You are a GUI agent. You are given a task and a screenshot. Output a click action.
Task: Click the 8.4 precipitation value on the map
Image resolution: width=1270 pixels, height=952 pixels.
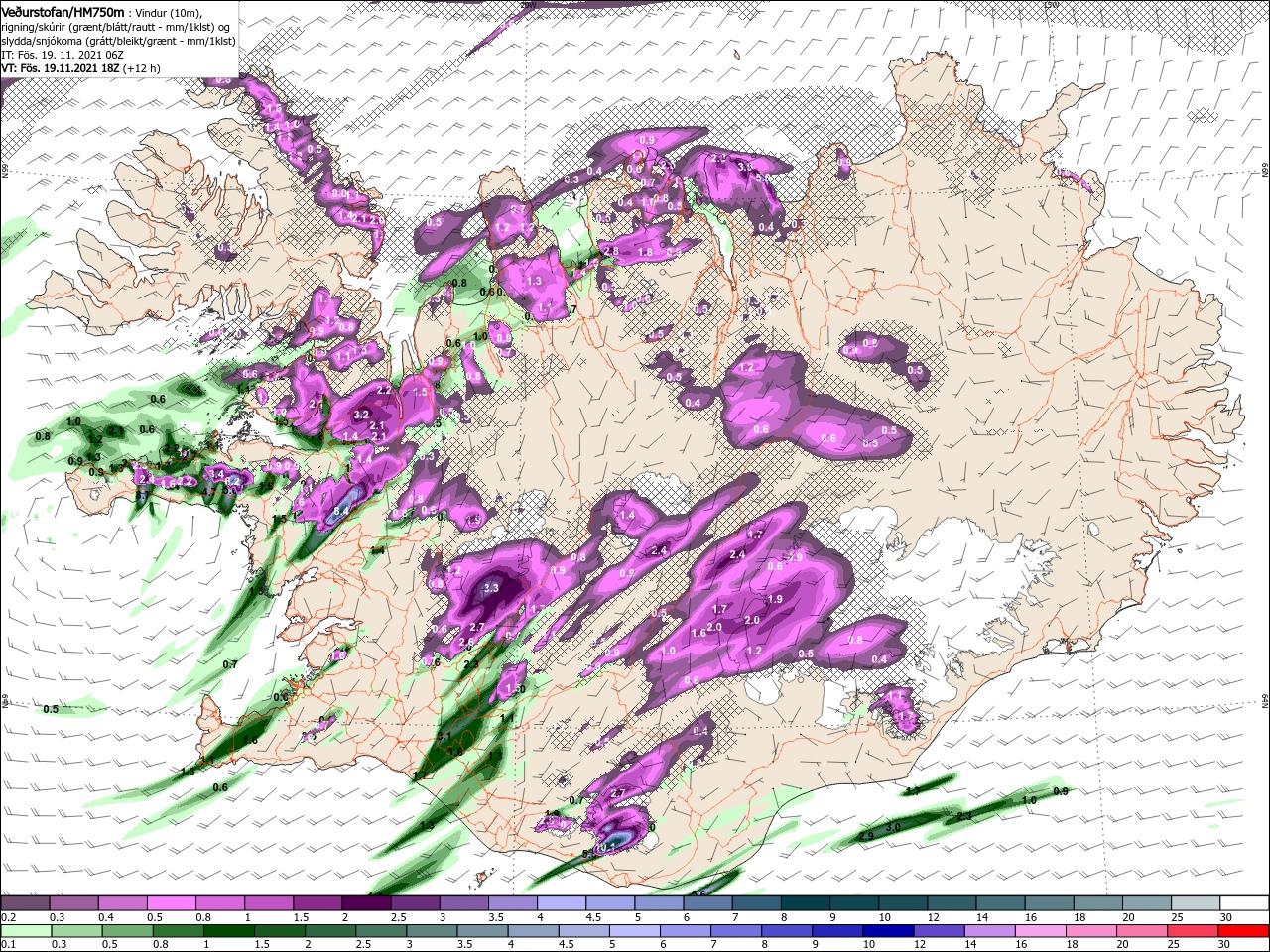pyautogui.click(x=341, y=511)
